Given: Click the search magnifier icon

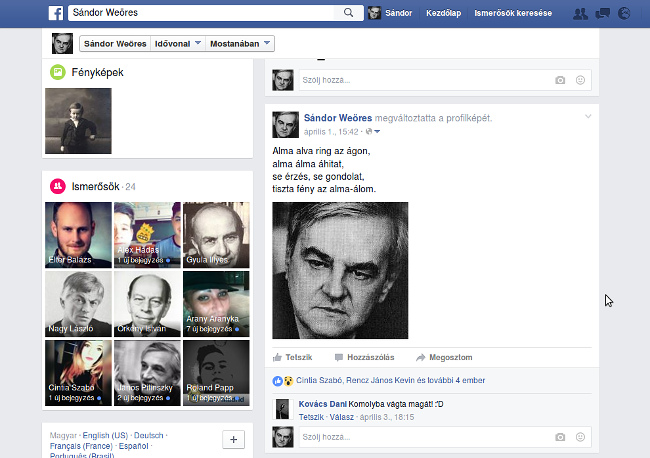Looking at the screenshot, I should coord(349,13).
